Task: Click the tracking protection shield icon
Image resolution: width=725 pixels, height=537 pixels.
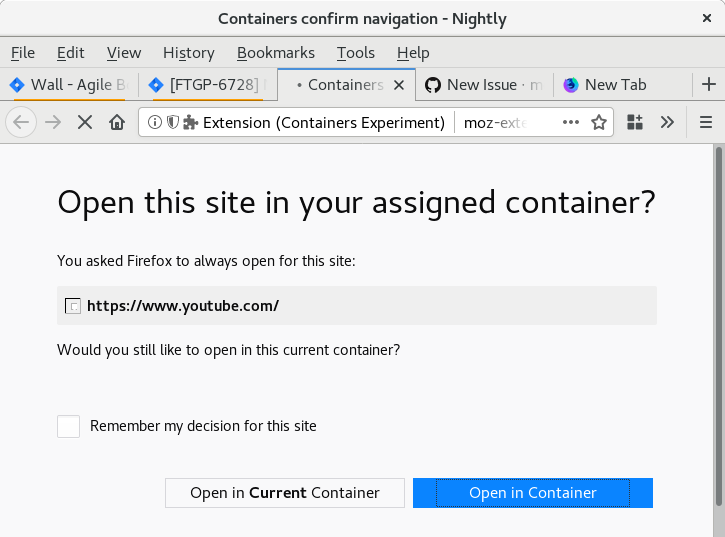Action: point(172,122)
